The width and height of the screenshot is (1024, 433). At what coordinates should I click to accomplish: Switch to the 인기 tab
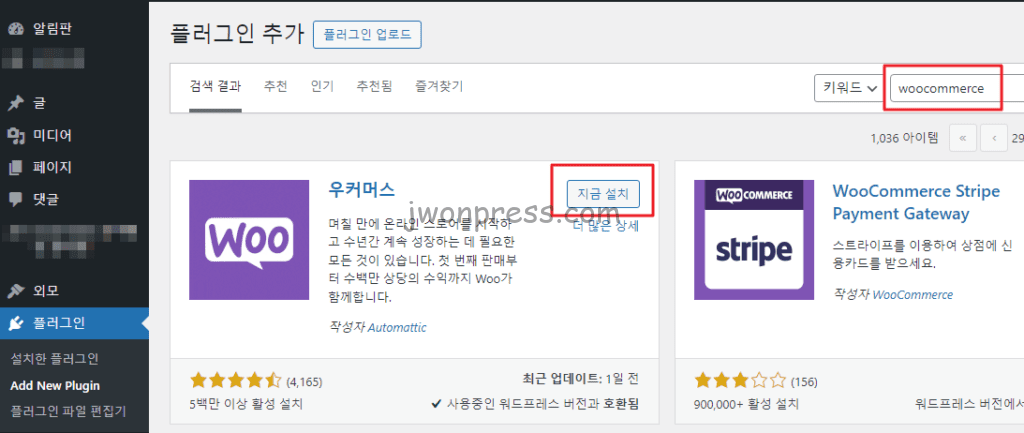322,87
